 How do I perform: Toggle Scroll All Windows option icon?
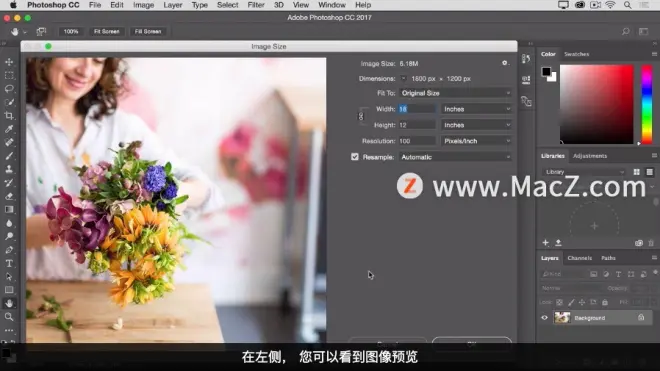tap(41, 32)
